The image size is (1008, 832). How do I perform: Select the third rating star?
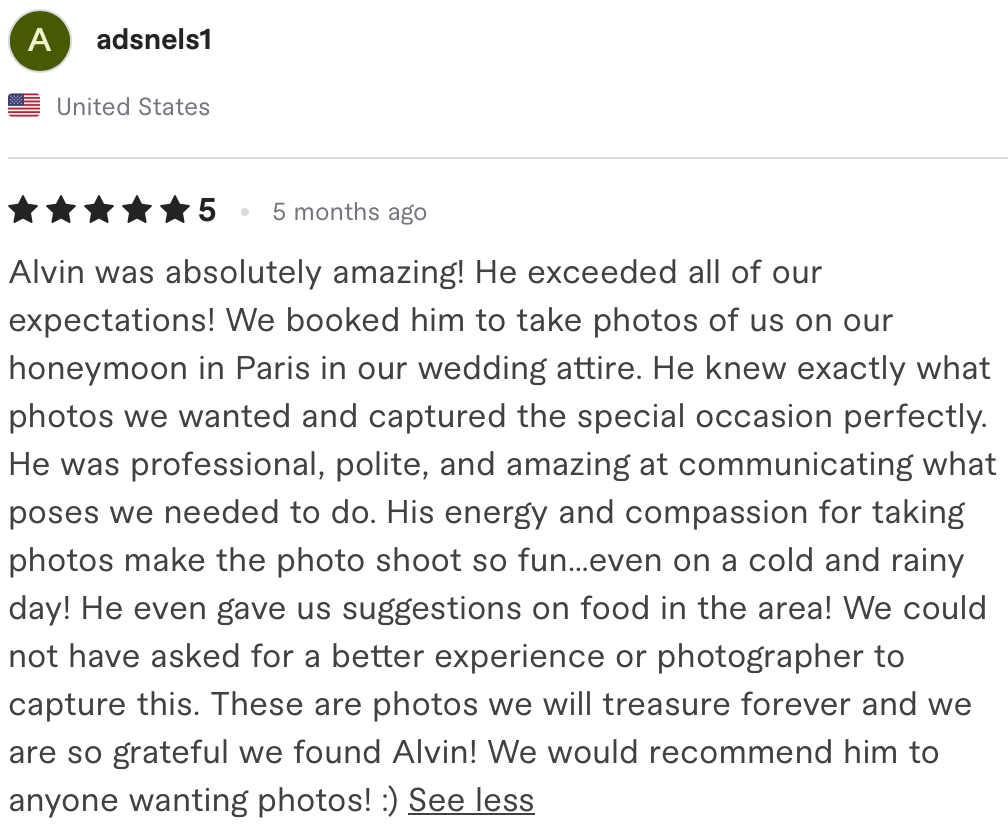pos(100,210)
